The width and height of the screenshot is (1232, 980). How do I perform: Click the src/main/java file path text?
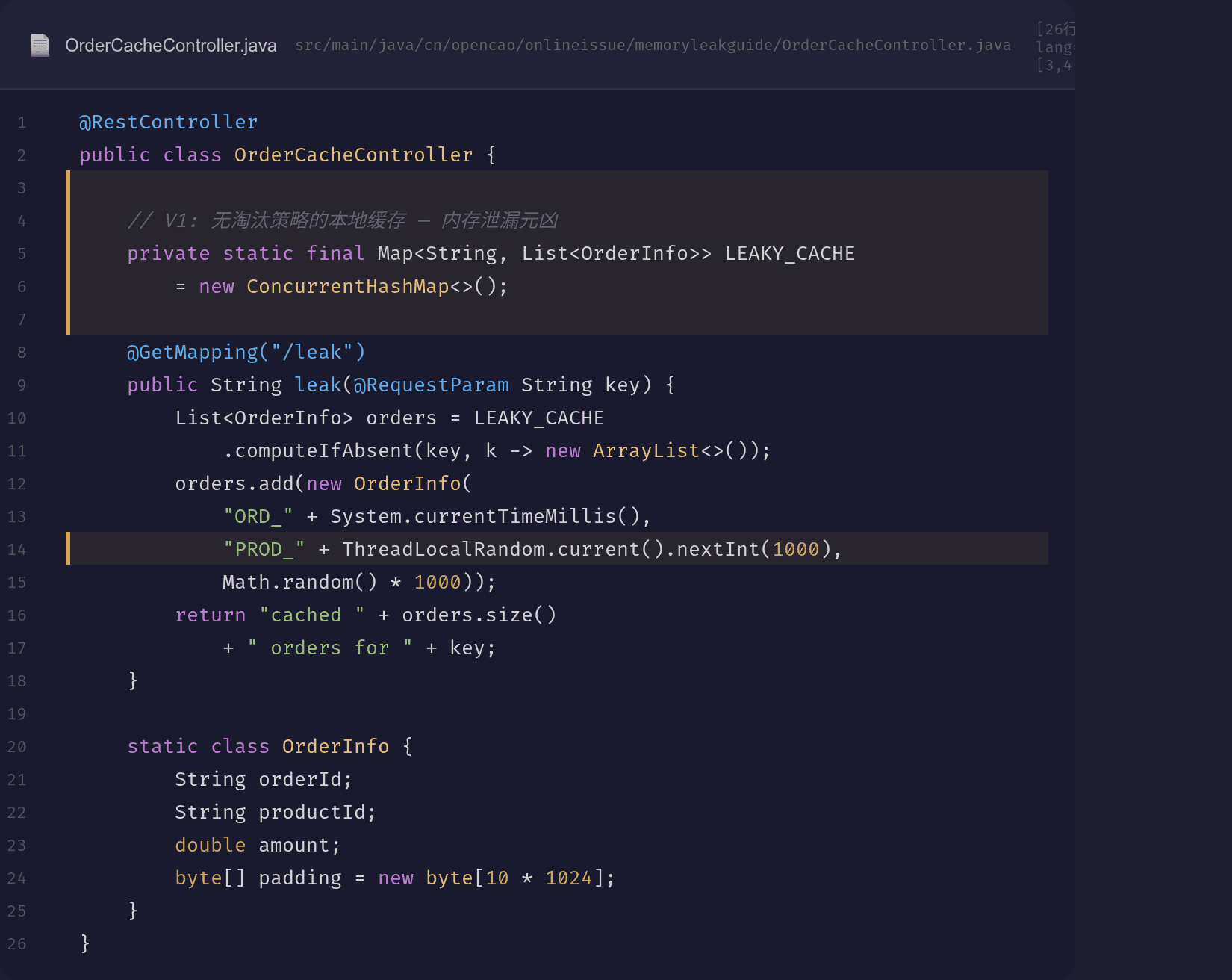pos(653,45)
